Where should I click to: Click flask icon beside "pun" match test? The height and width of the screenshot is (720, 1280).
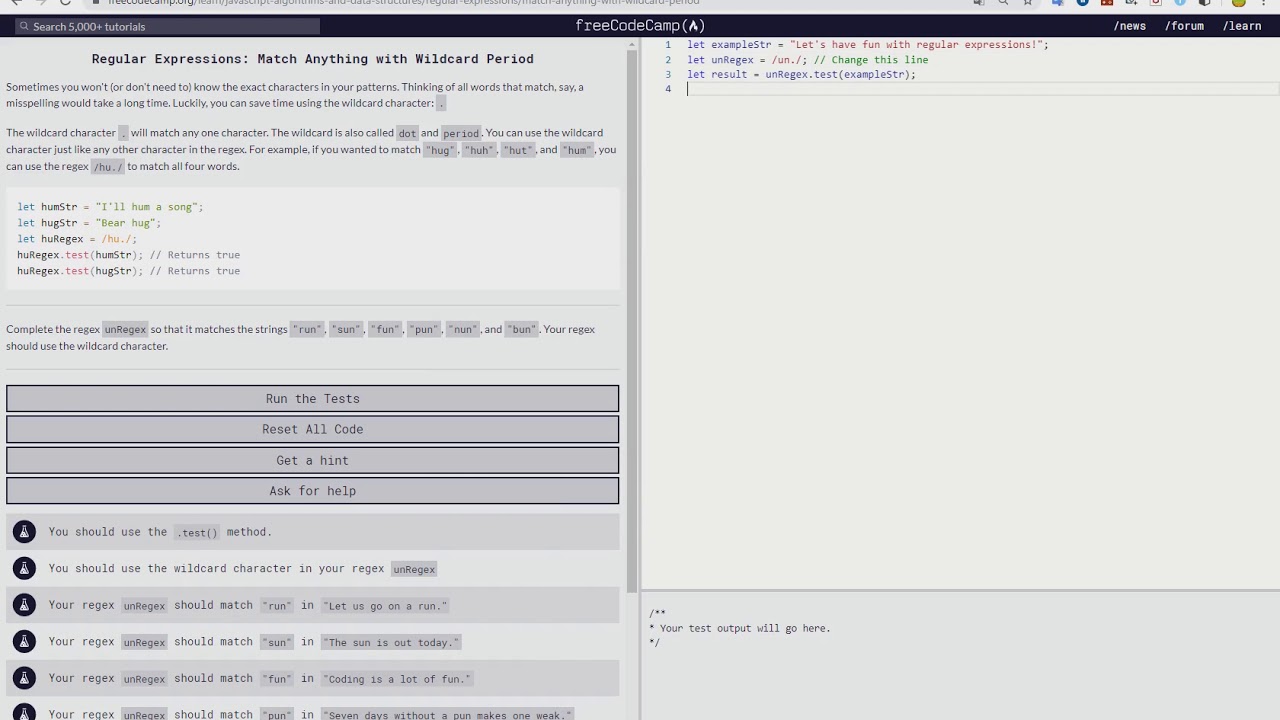click(x=24, y=714)
